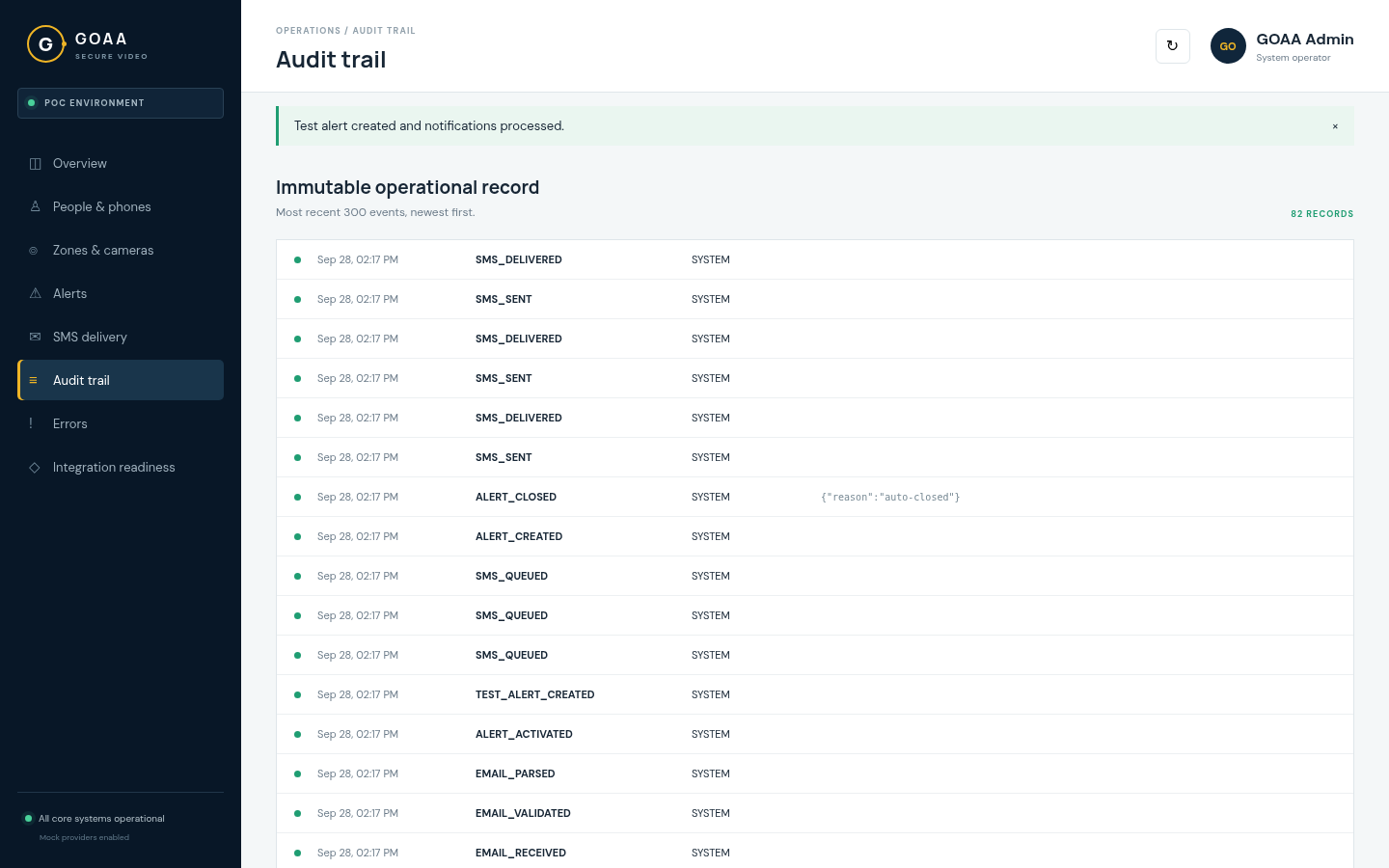This screenshot has height=868, width=1389.
Task: Open People & phones section
Action: click(121, 206)
